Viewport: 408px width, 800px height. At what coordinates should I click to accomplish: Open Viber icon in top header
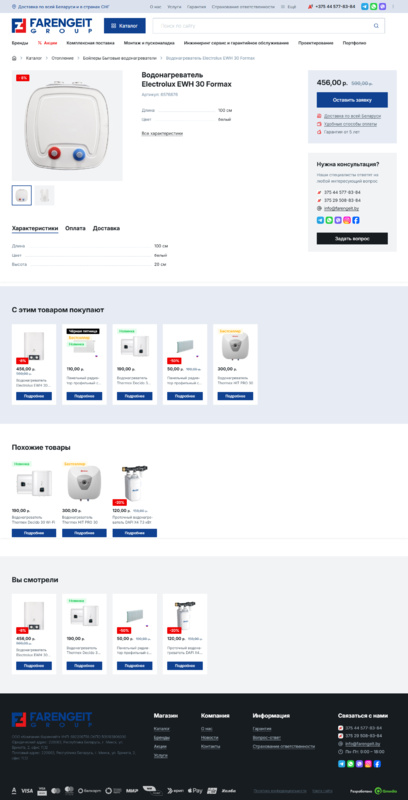pyautogui.click(x=382, y=7)
